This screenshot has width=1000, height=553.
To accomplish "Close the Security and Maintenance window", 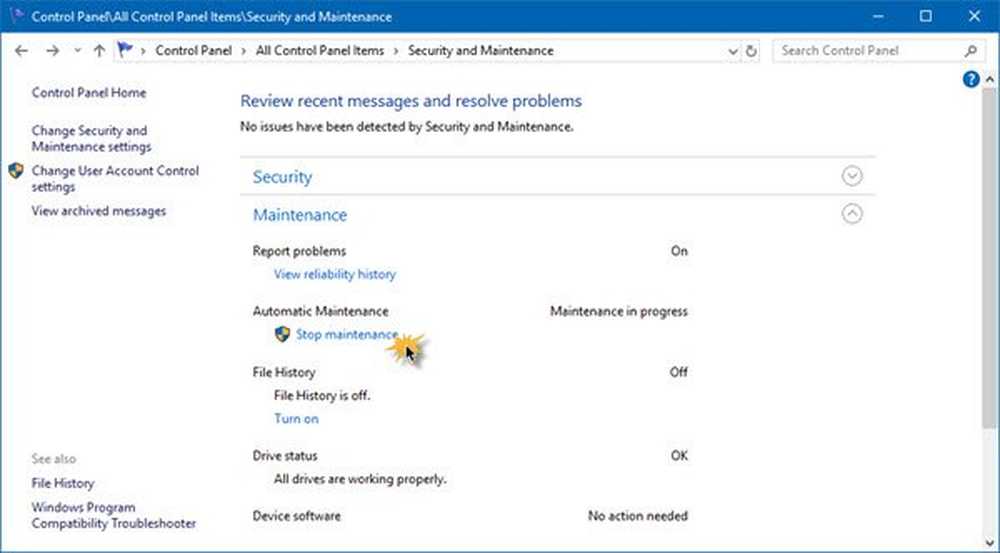I will 974,16.
